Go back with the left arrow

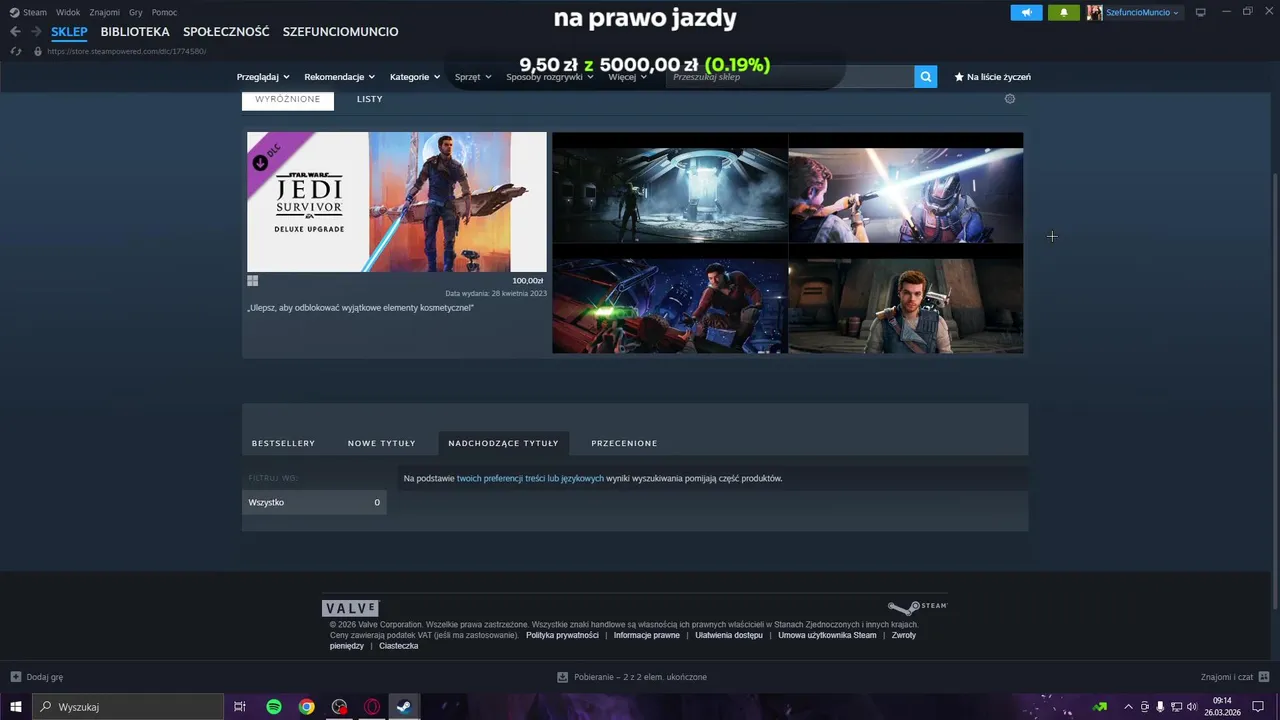pyautogui.click(x=15, y=32)
